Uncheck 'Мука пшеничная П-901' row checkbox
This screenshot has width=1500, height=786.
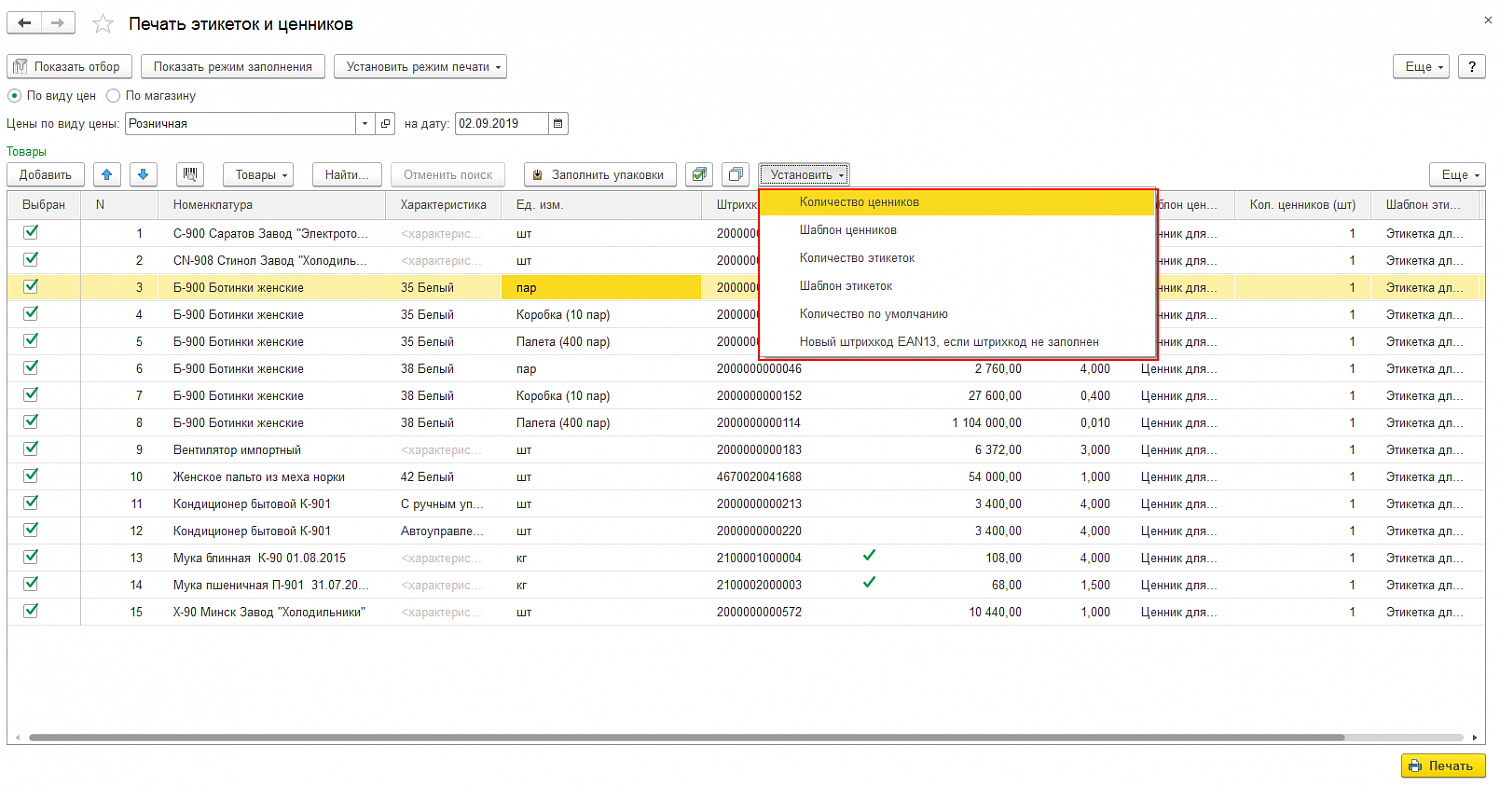click(x=31, y=583)
